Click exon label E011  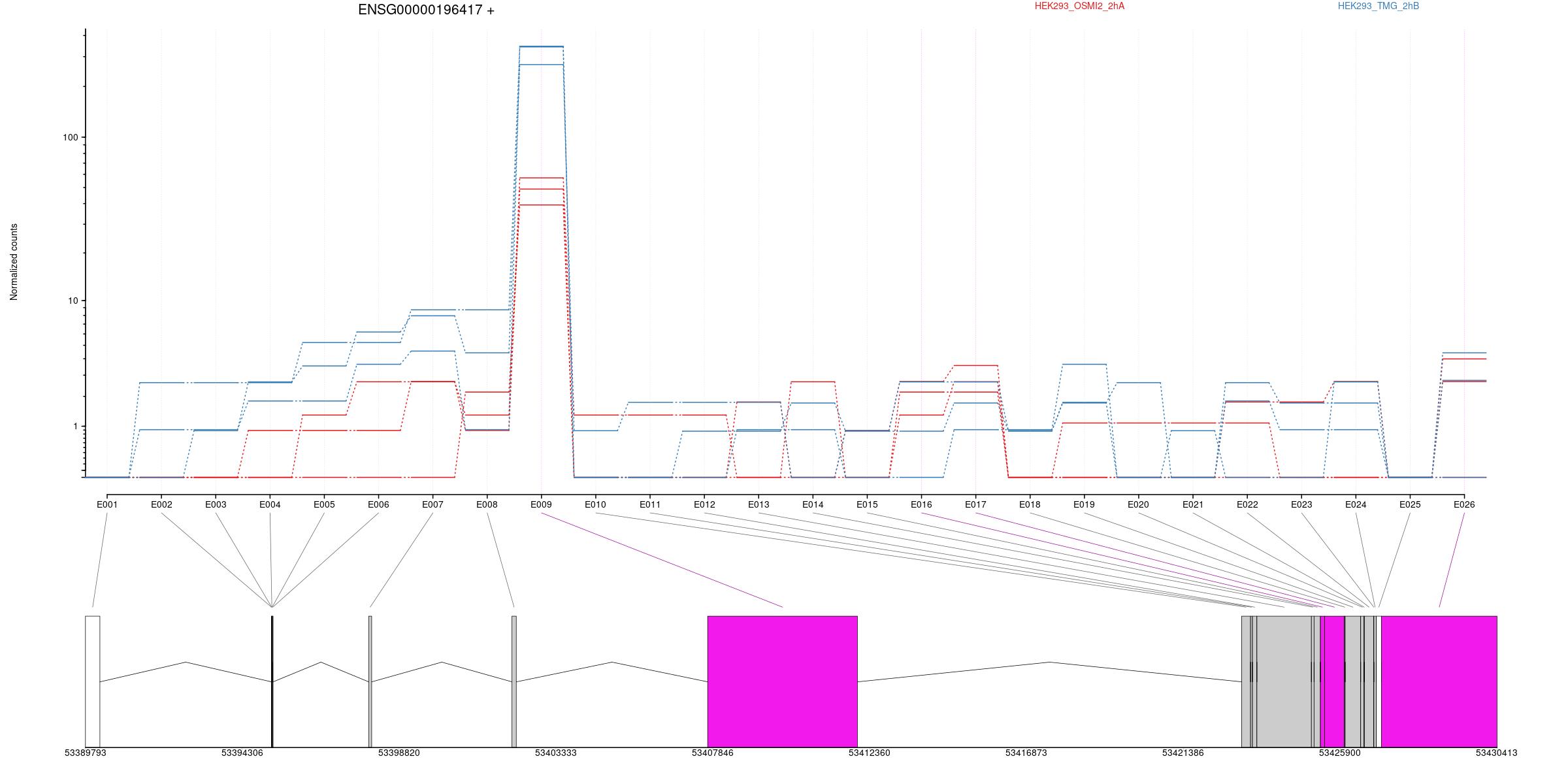pyautogui.click(x=650, y=504)
